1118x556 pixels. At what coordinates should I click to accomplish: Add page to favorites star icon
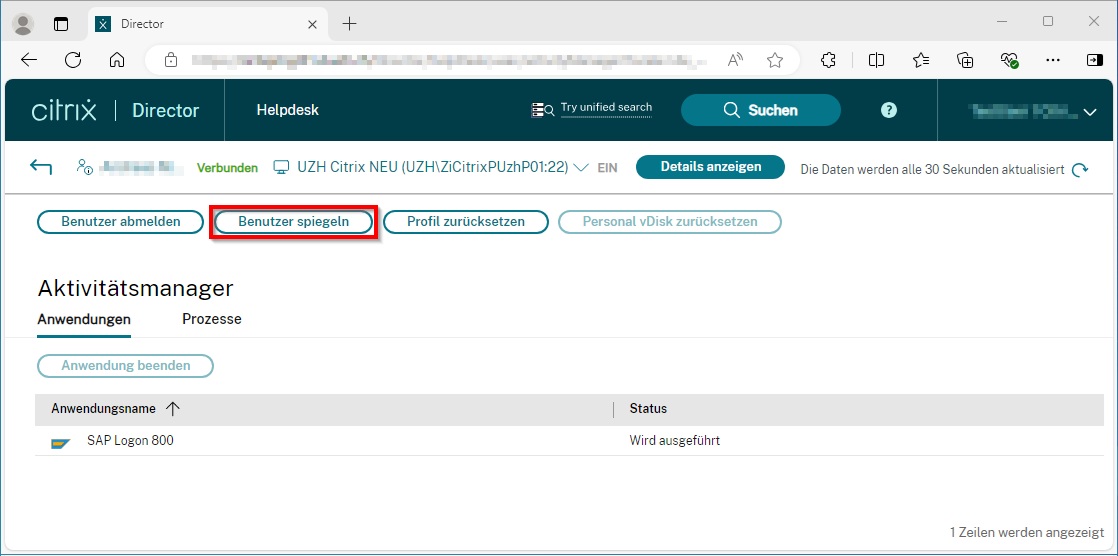tap(775, 60)
